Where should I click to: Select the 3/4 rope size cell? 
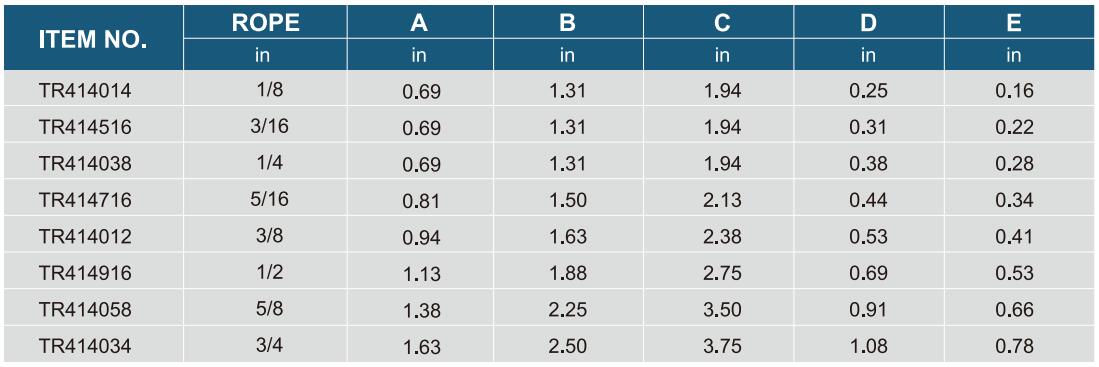[x=266, y=345]
